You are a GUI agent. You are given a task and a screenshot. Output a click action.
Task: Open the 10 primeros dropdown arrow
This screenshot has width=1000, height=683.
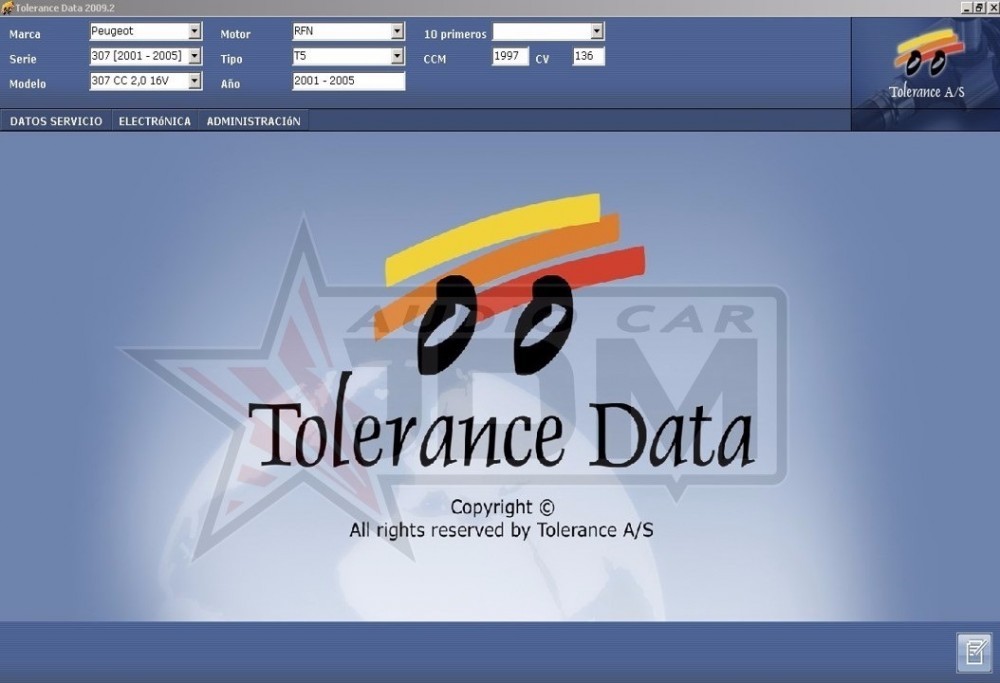(596, 31)
